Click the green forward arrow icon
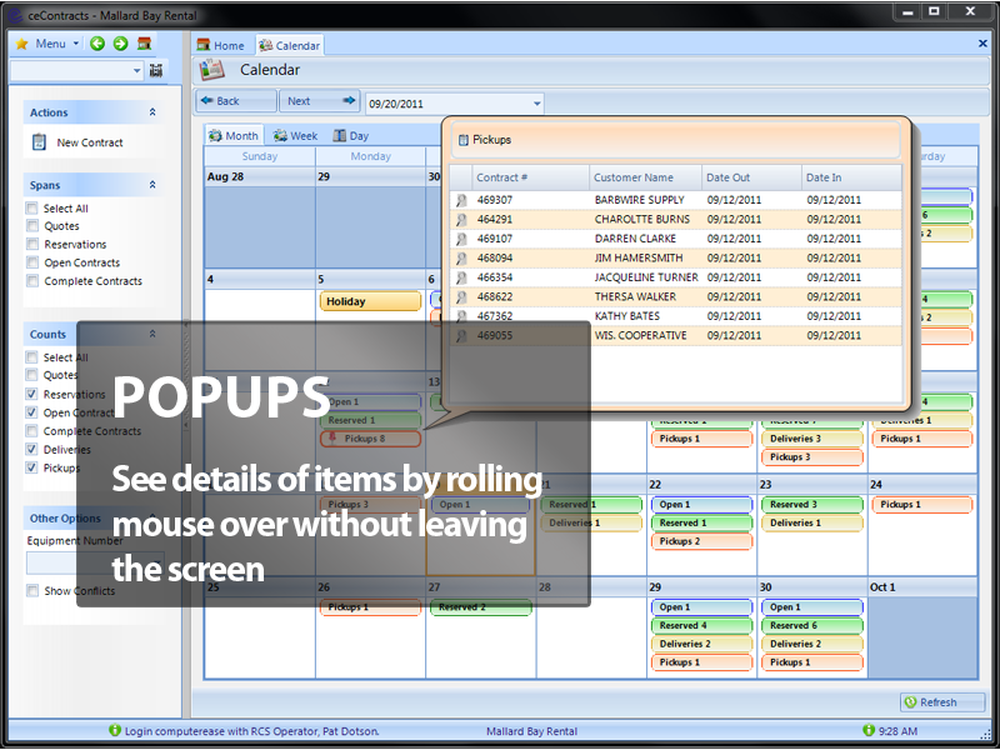Screen dimensions: 1000x750 point(120,44)
